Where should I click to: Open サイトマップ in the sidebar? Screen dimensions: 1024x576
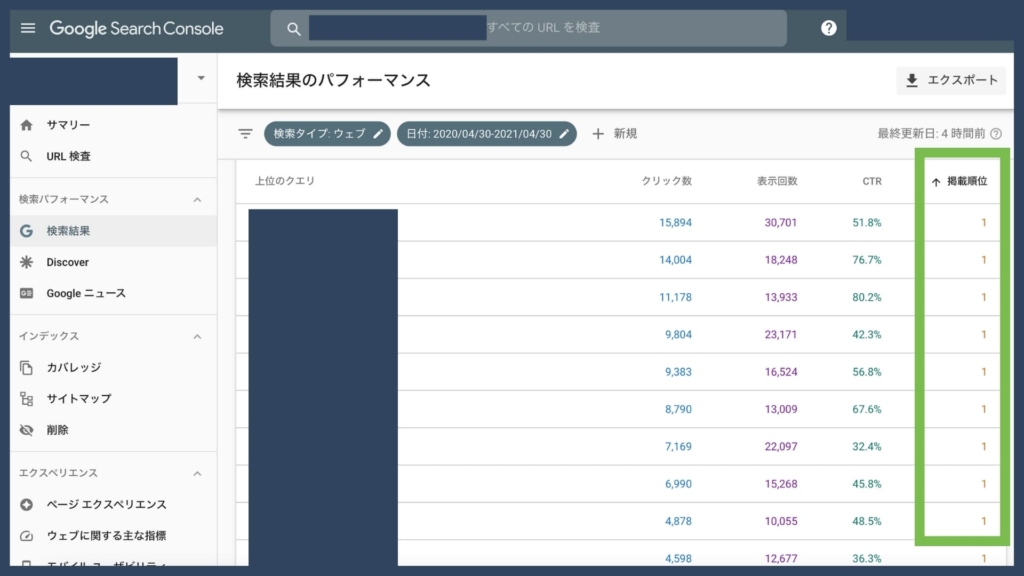coord(113,399)
